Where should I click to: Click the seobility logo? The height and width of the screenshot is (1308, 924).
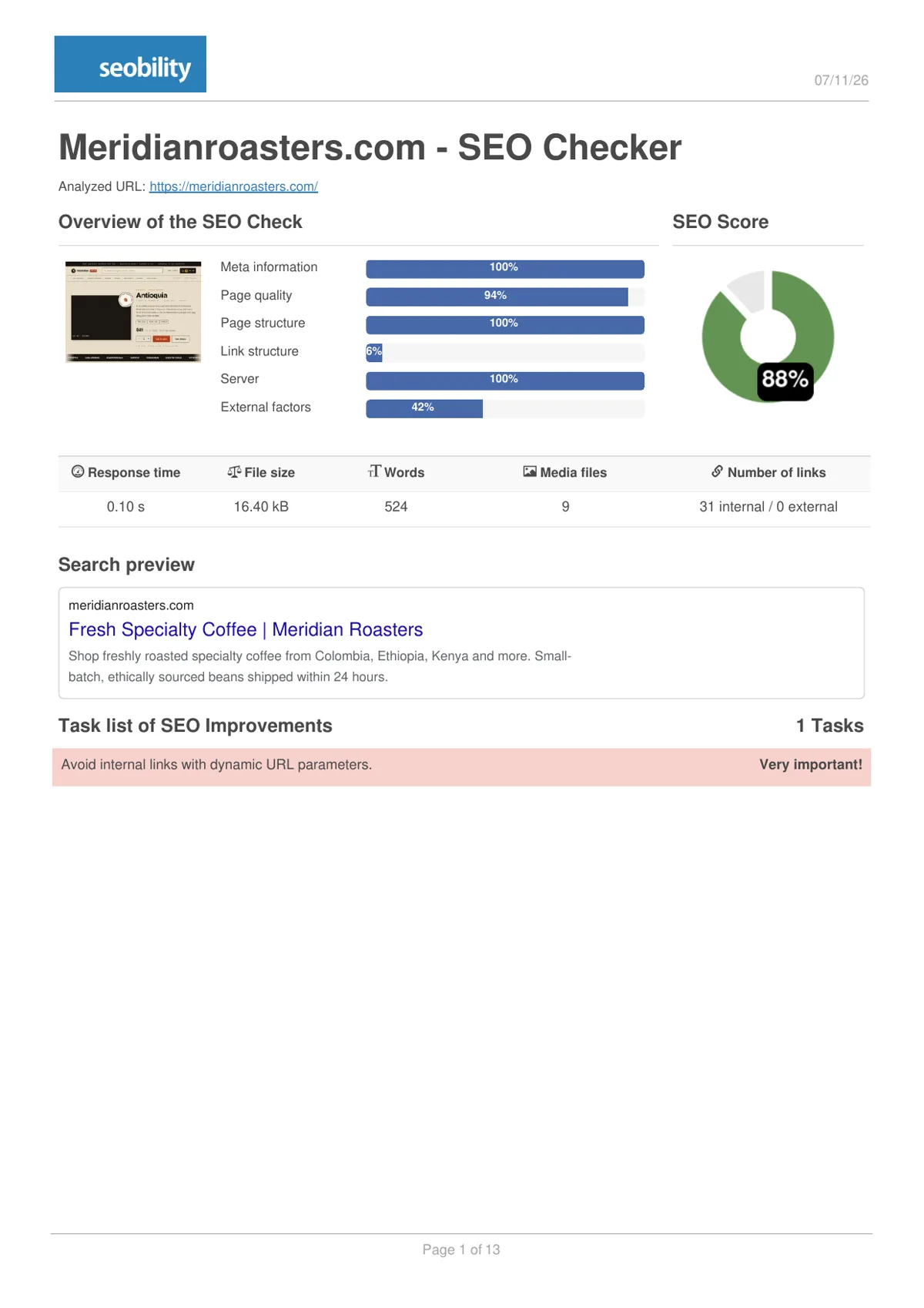[x=130, y=64]
